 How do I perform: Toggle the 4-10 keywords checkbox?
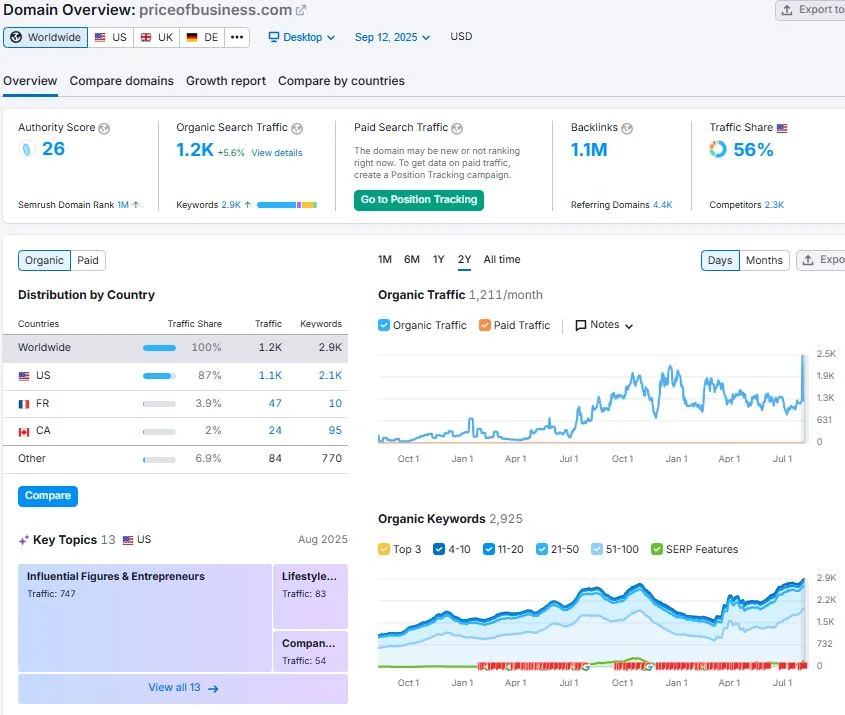[439, 549]
